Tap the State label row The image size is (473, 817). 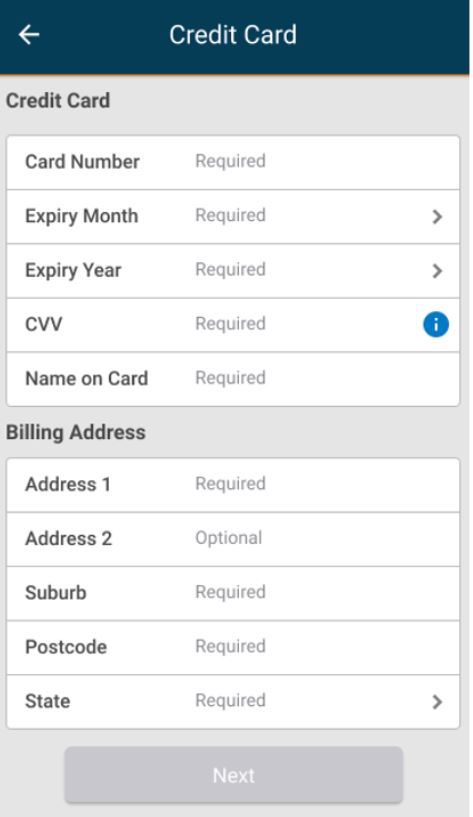pos(233,701)
